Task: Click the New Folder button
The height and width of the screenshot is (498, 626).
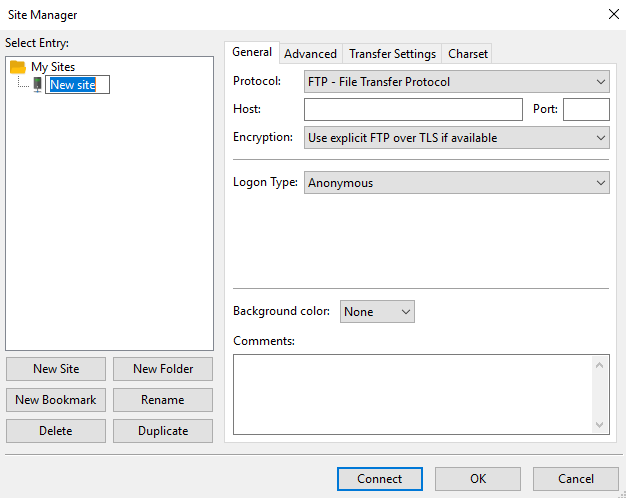Action: click(x=163, y=369)
